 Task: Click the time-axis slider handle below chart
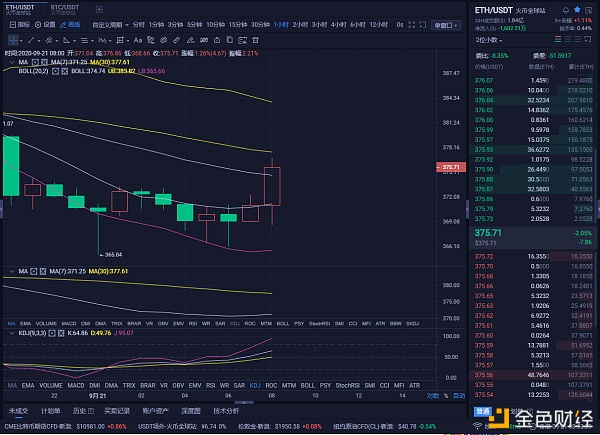pos(244,402)
